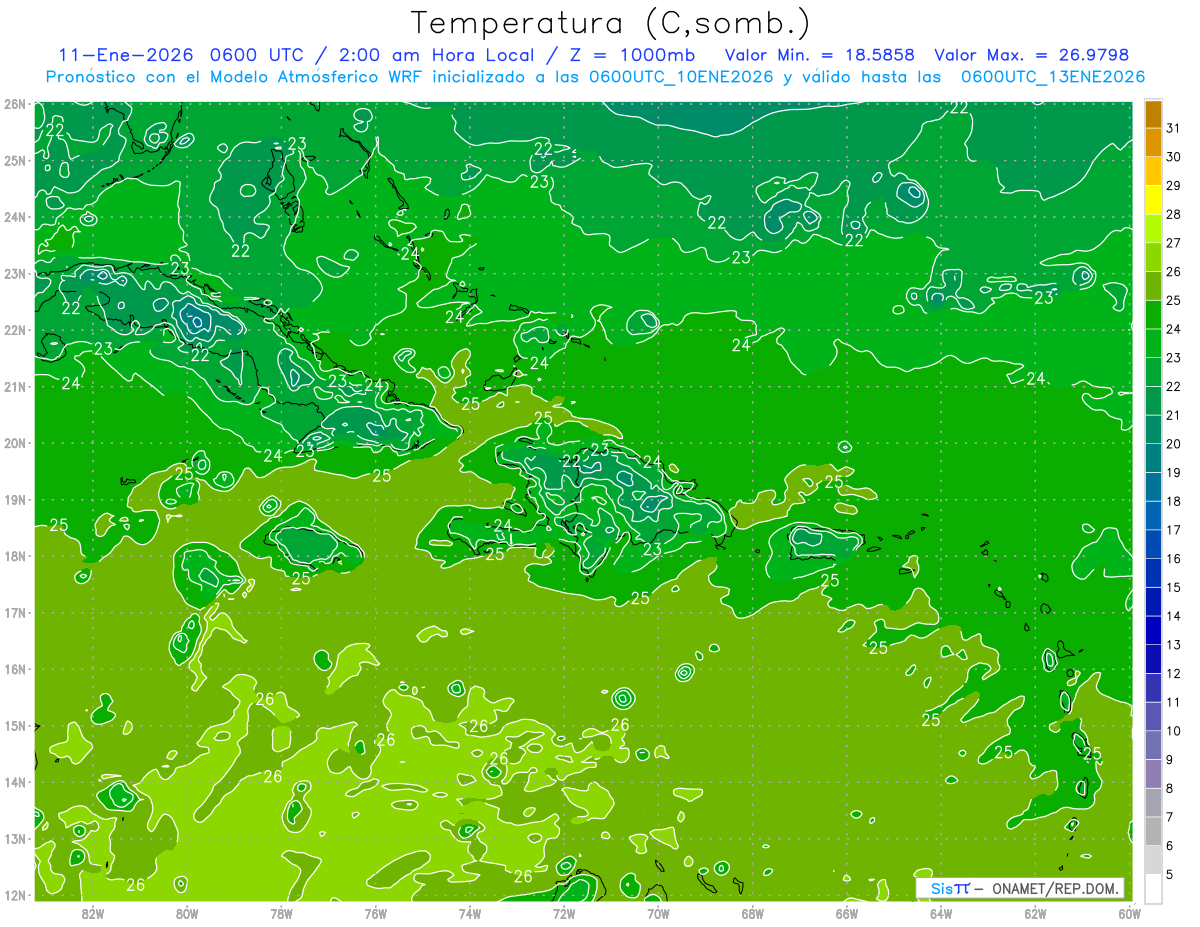
Task: Click the 14N latitude axis label
Action: coord(14,782)
